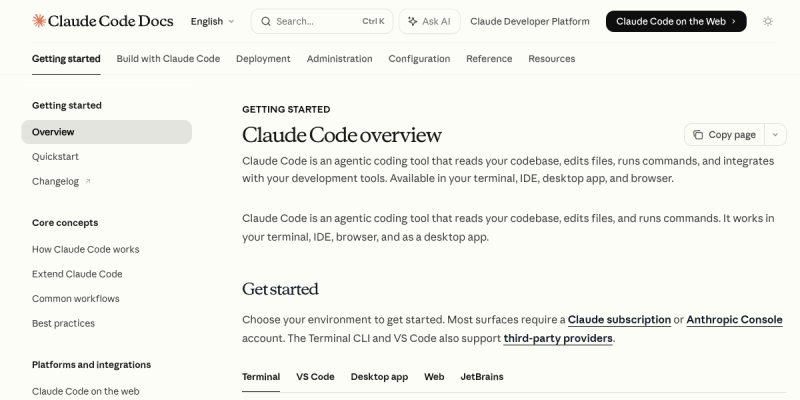Open the Changelog sidebar link
The image size is (800, 400).
point(56,182)
